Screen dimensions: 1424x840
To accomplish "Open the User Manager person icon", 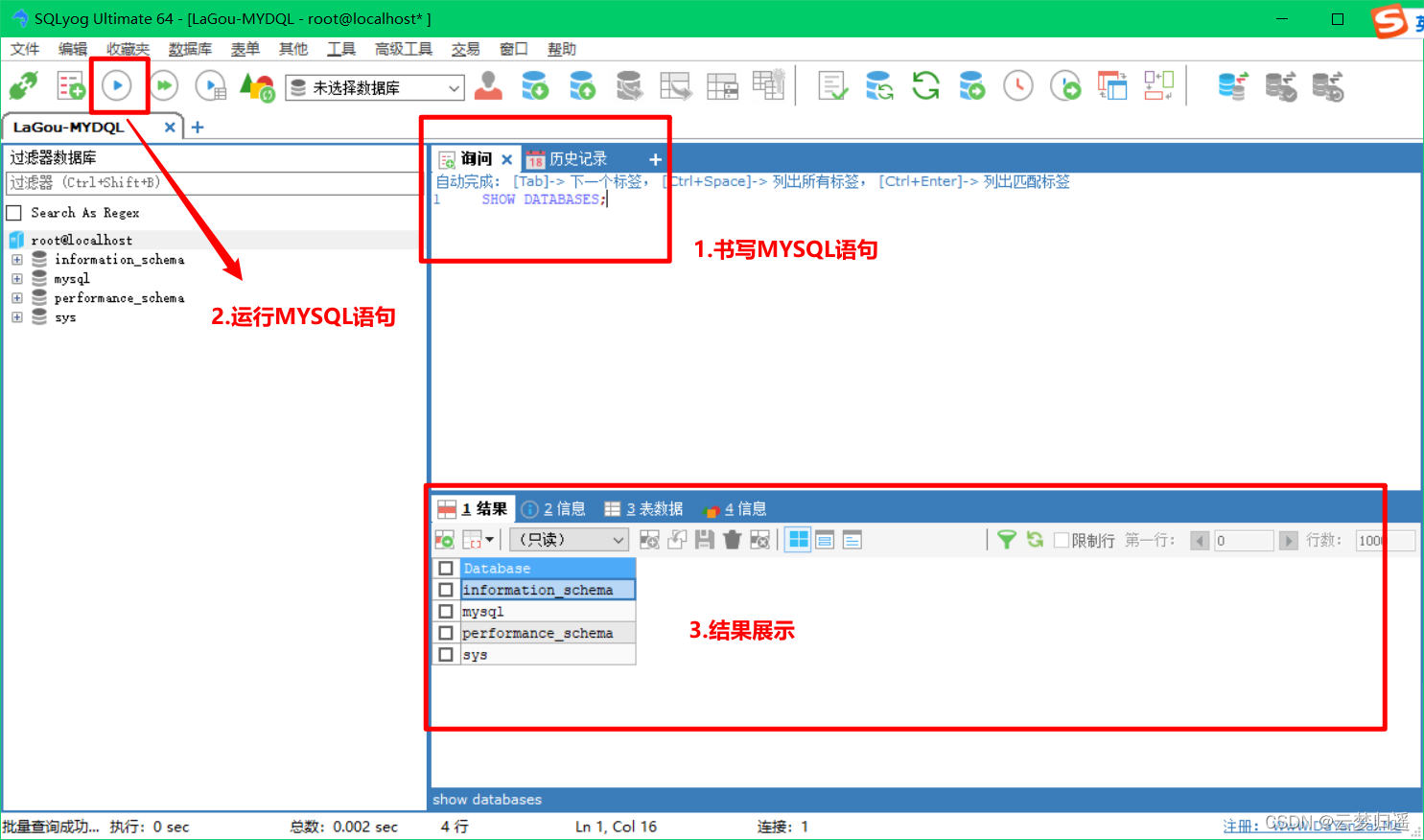I will [x=488, y=86].
